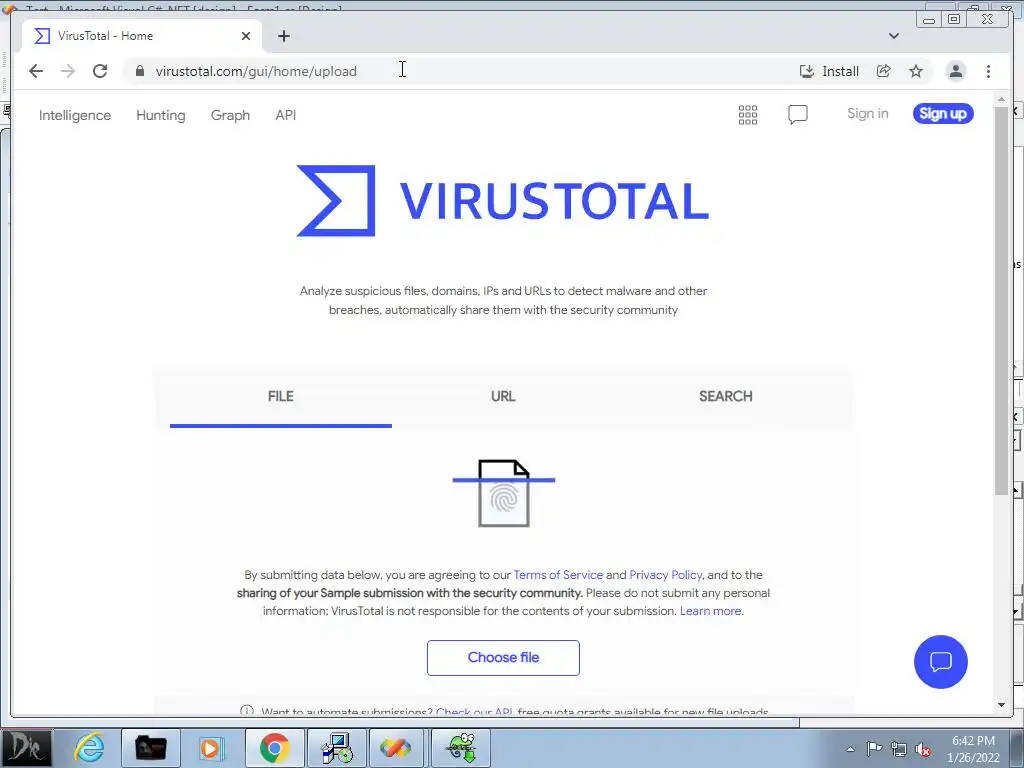Open Chrome profile avatar
Screen dimensions: 1024x768
click(x=955, y=71)
